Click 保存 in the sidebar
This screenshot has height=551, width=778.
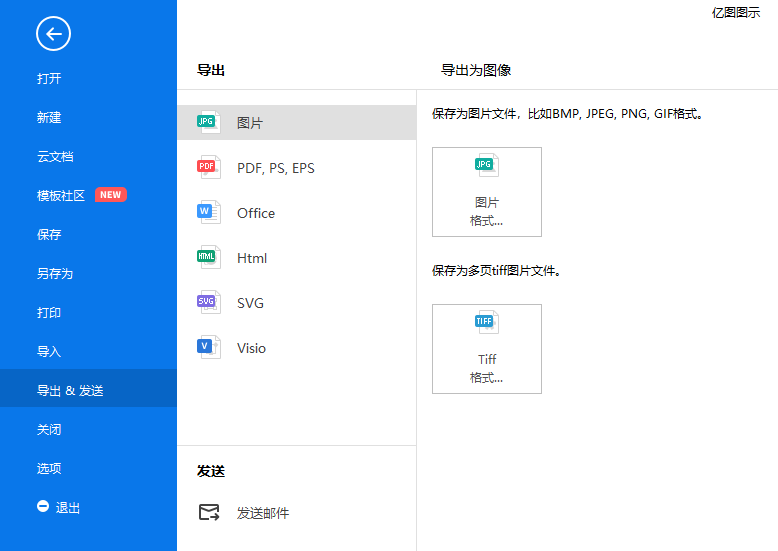tap(49, 234)
